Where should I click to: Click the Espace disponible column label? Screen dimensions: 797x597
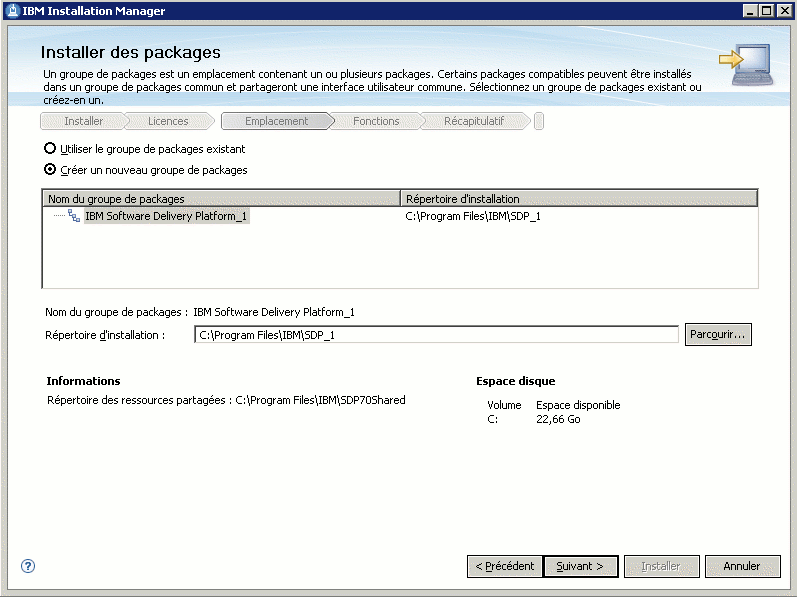tap(578, 405)
